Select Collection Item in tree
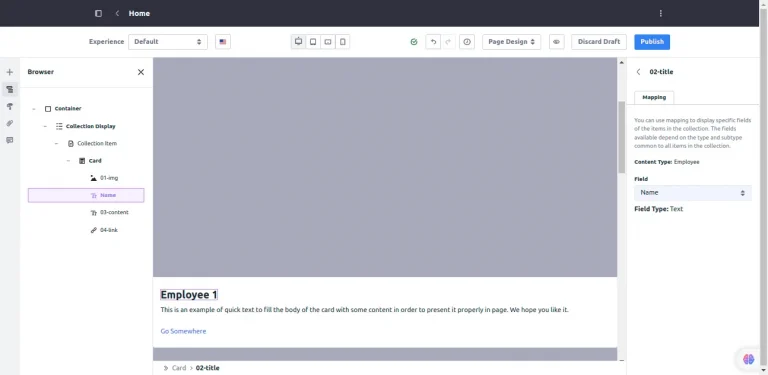The height and width of the screenshot is (375, 768). pyautogui.click(x=97, y=143)
